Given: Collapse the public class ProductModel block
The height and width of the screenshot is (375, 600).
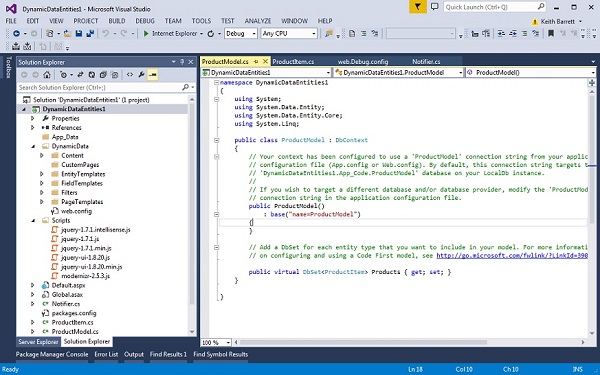Looking at the screenshot, I should point(216,140).
